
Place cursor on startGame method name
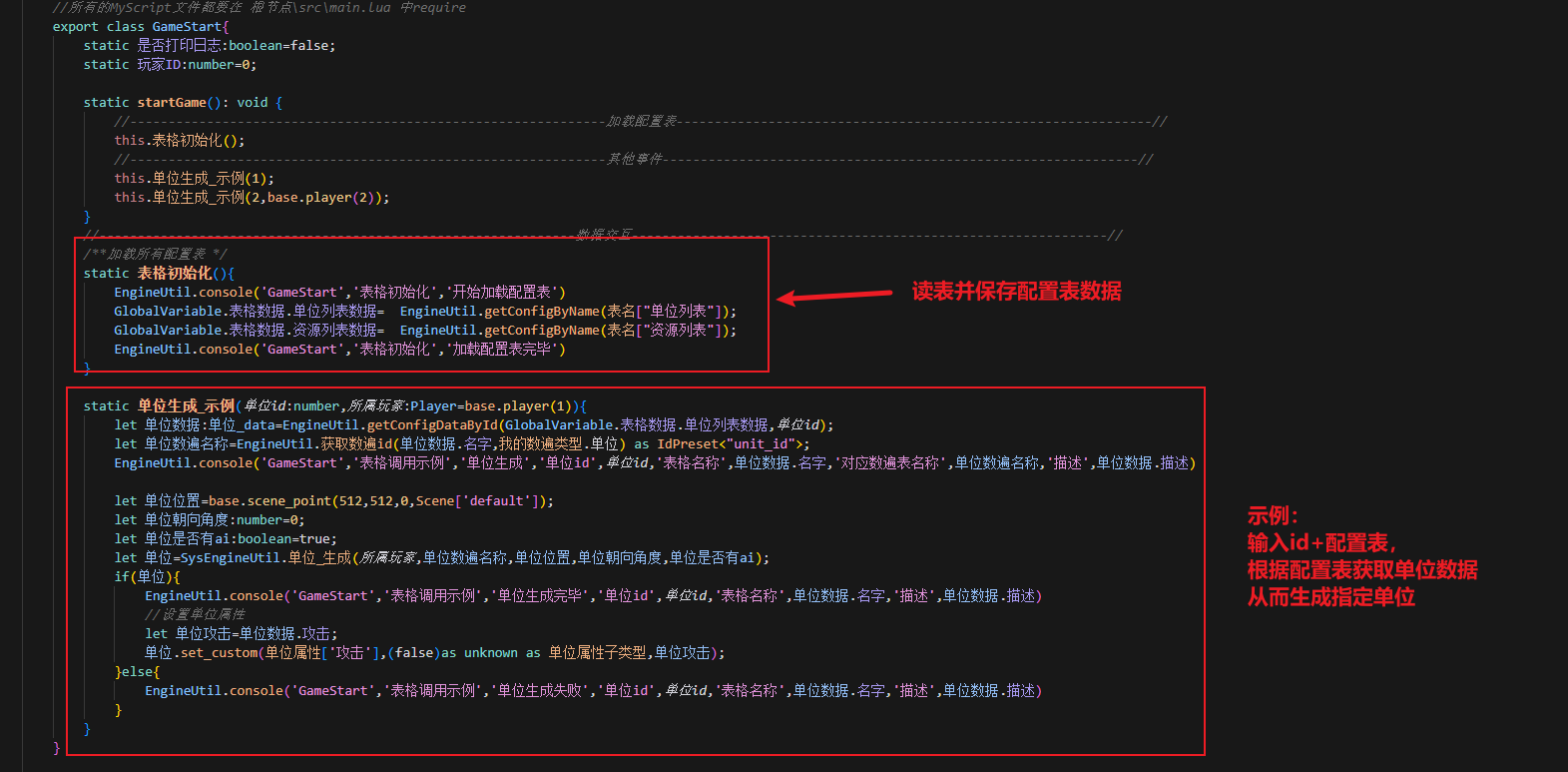pos(172,103)
